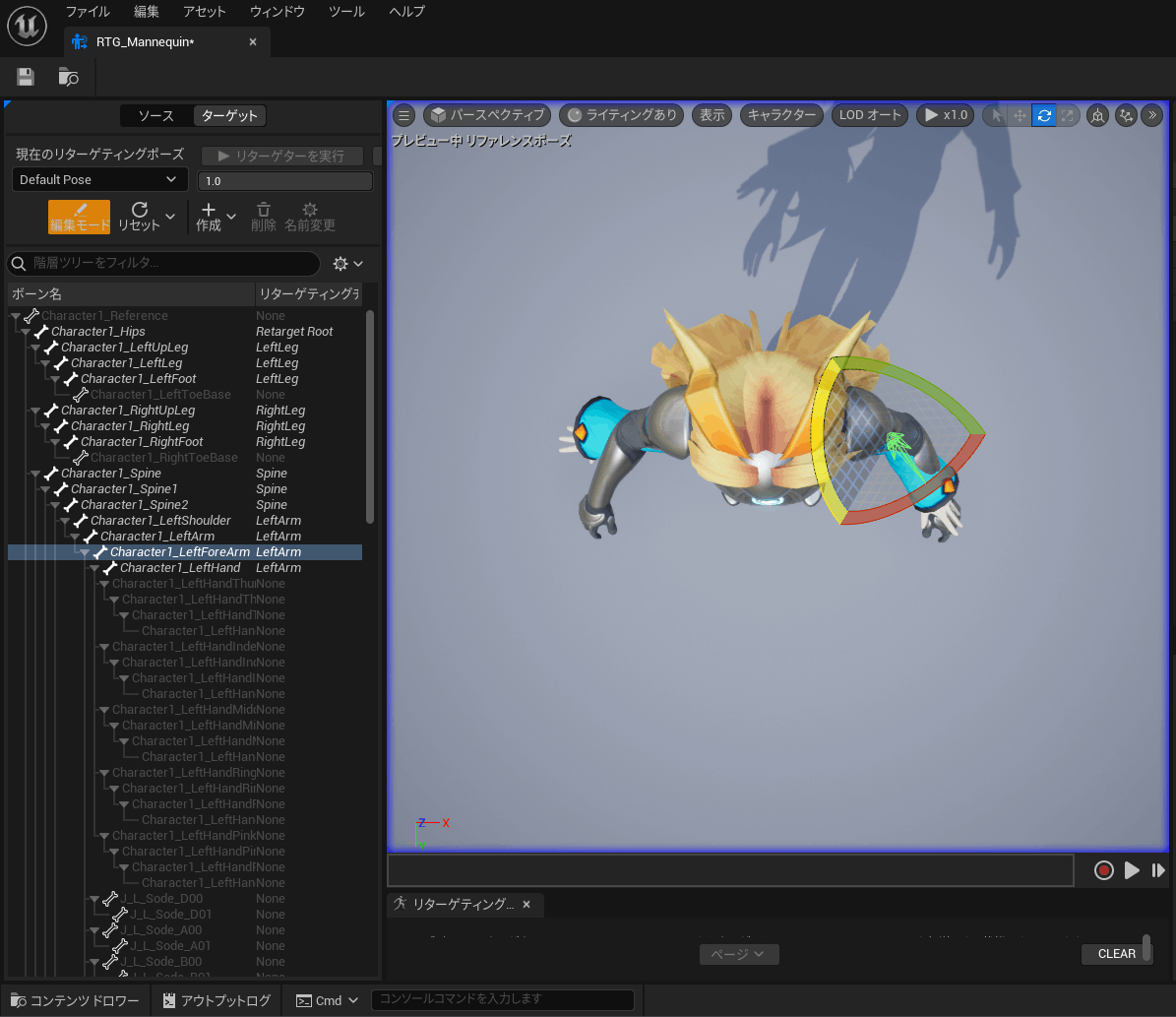Screen dimensions: 1176x1017
Task: Click the hierarchy tree filter search field
Action: click(x=163, y=263)
